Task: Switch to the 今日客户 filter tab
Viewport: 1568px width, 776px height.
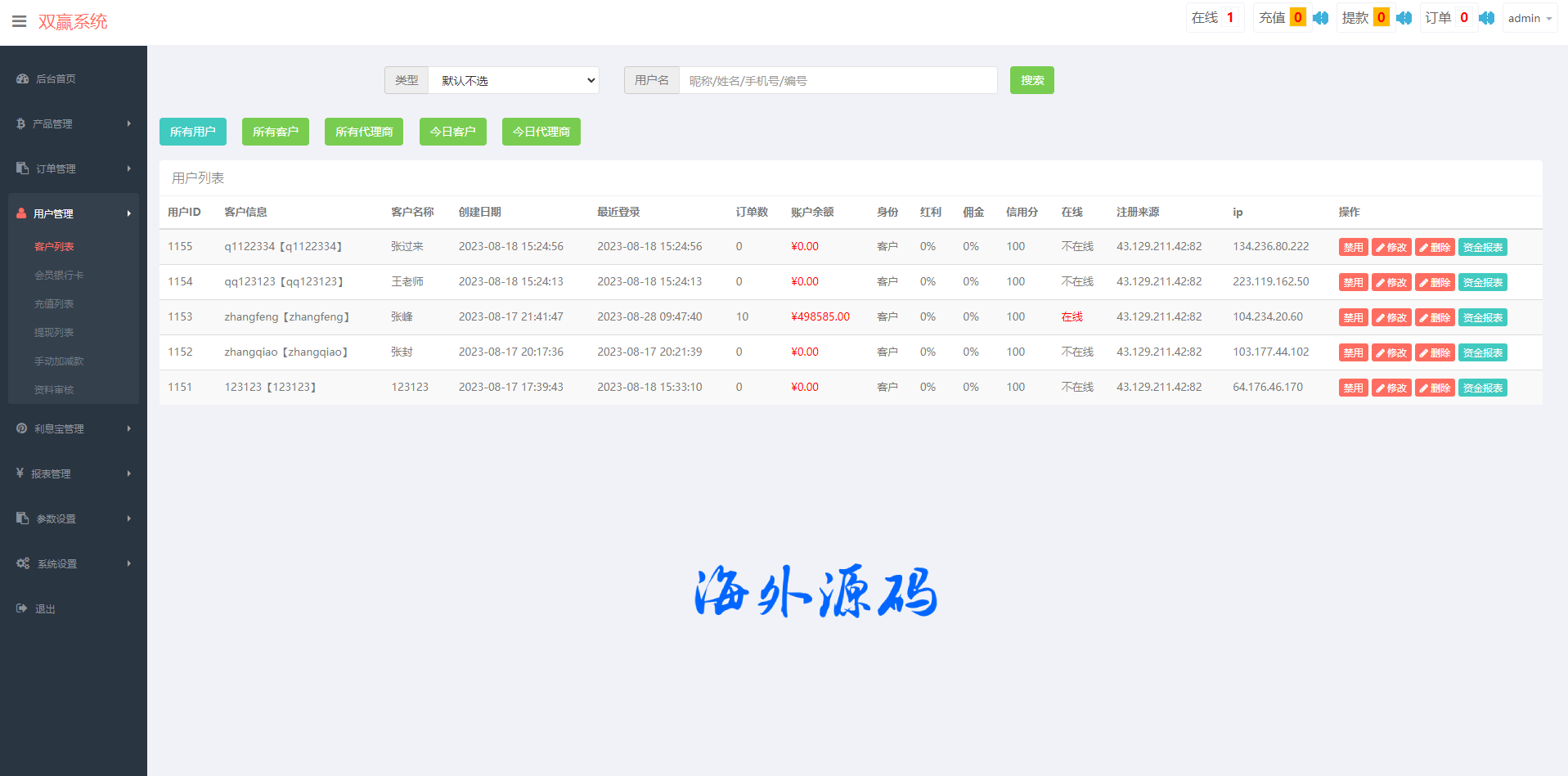Action: pyautogui.click(x=452, y=132)
